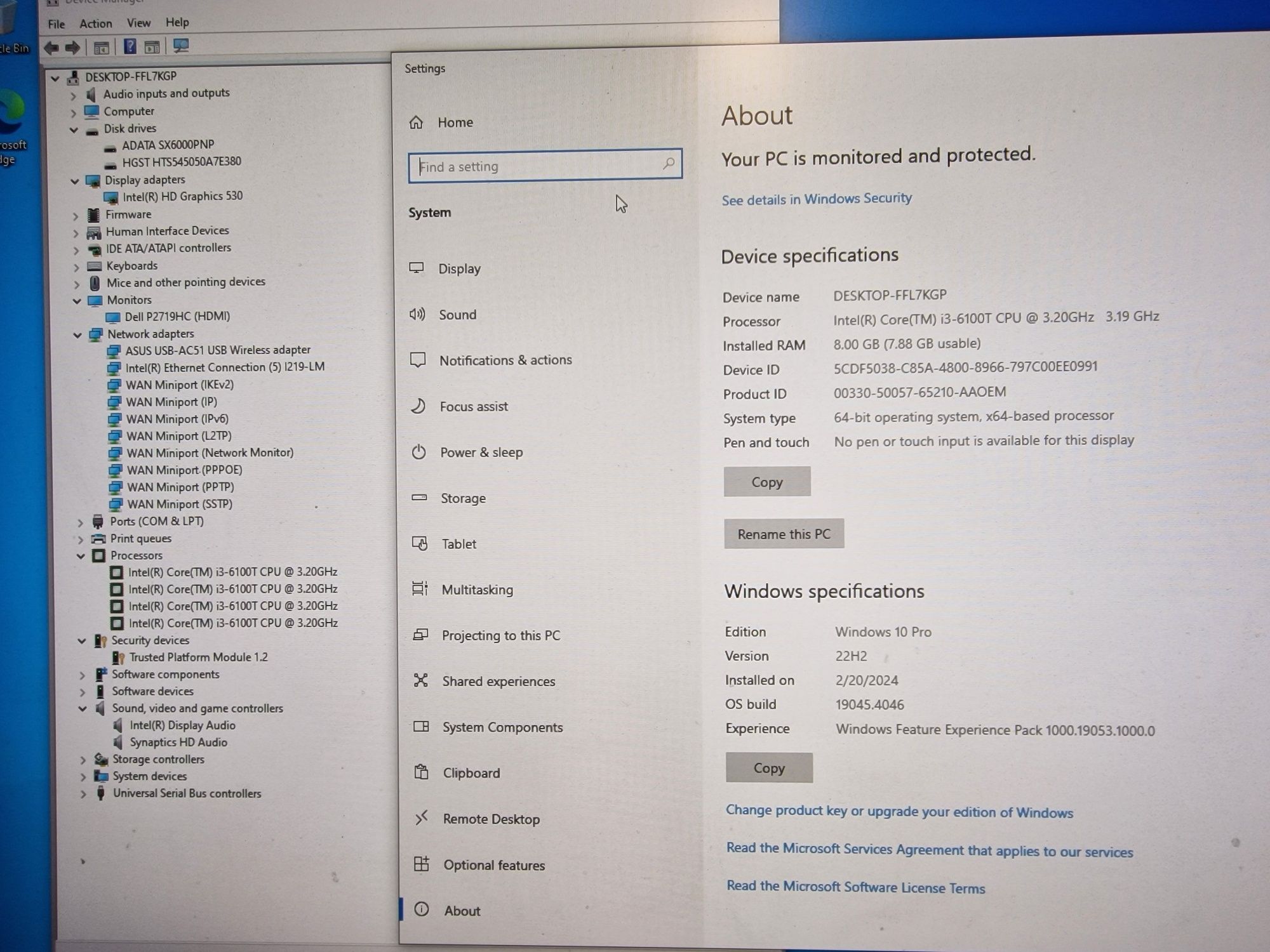Click Copy under Device specifications
The width and height of the screenshot is (1270, 952).
767,482
